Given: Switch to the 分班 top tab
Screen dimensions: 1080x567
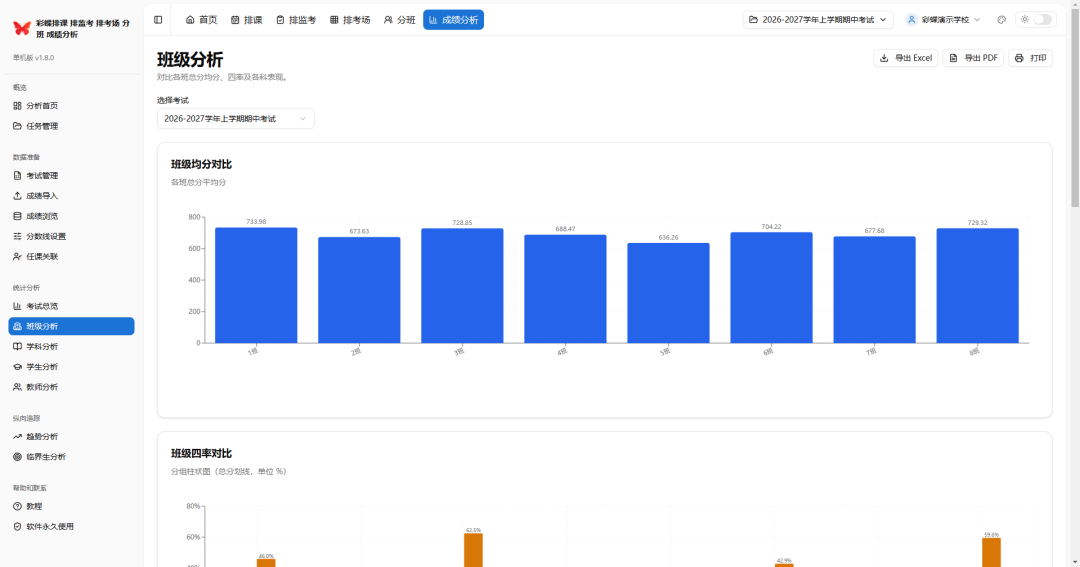Looking at the screenshot, I should [x=399, y=20].
